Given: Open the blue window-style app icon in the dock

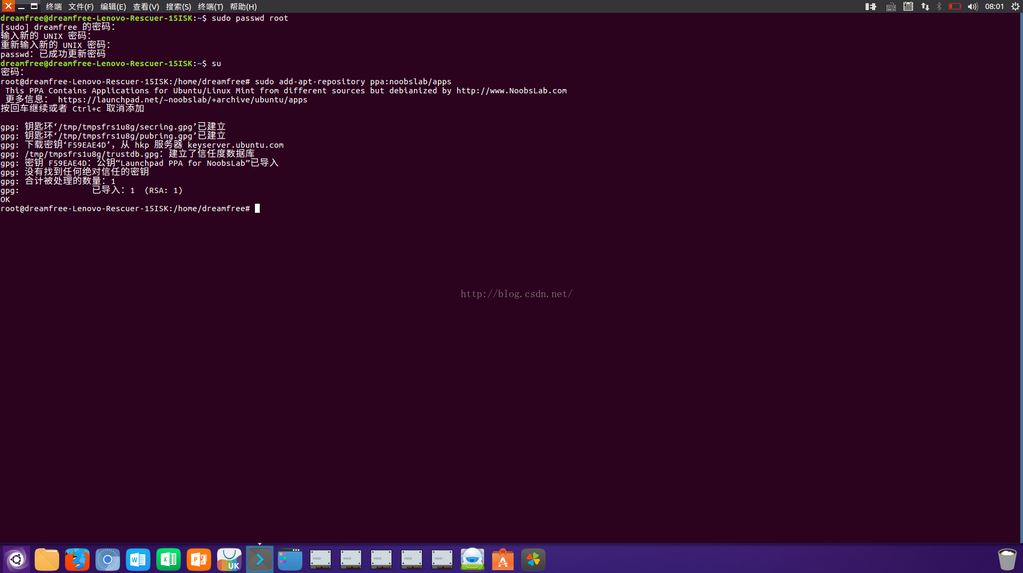Looking at the screenshot, I should point(290,559).
